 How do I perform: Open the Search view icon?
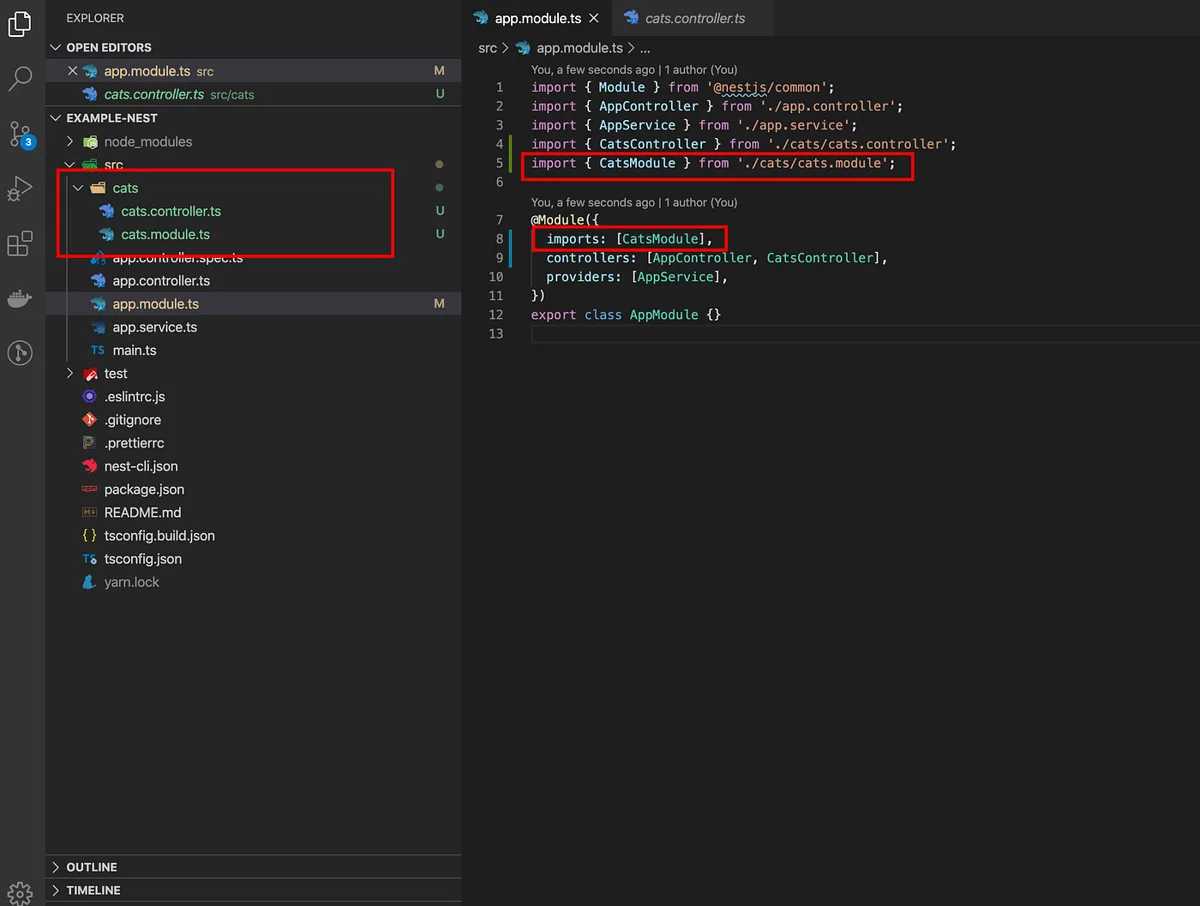tap(20, 79)
